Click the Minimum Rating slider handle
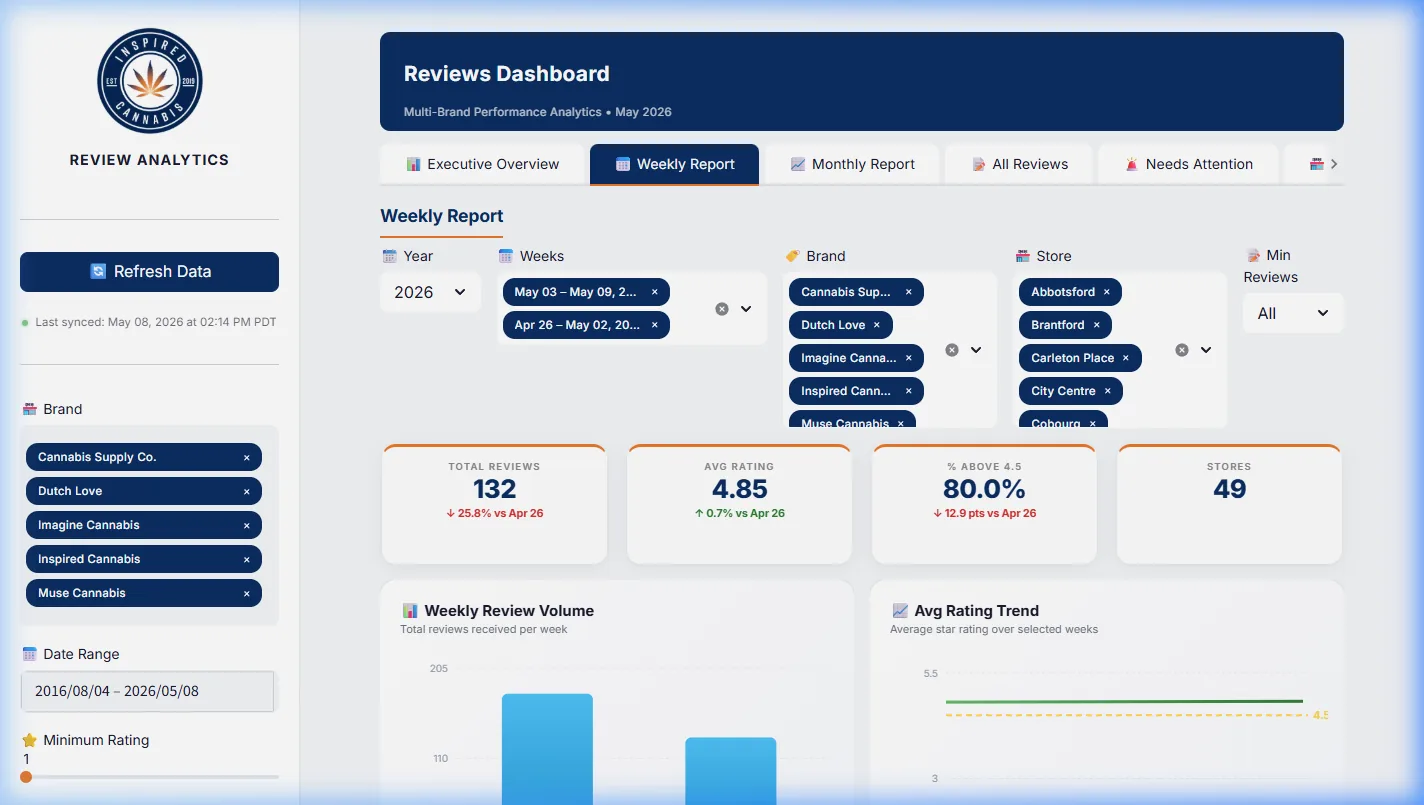1424x805 pixels. point(26,777)
